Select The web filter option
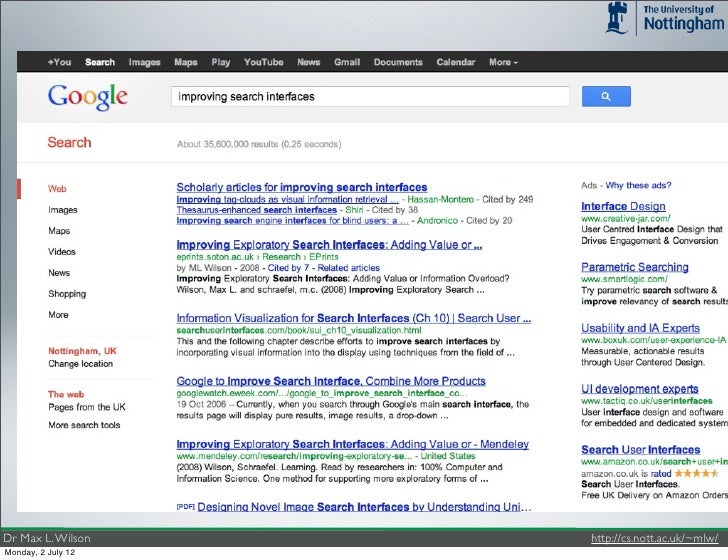Screen dimensions: 728x560 click(66, 394)
